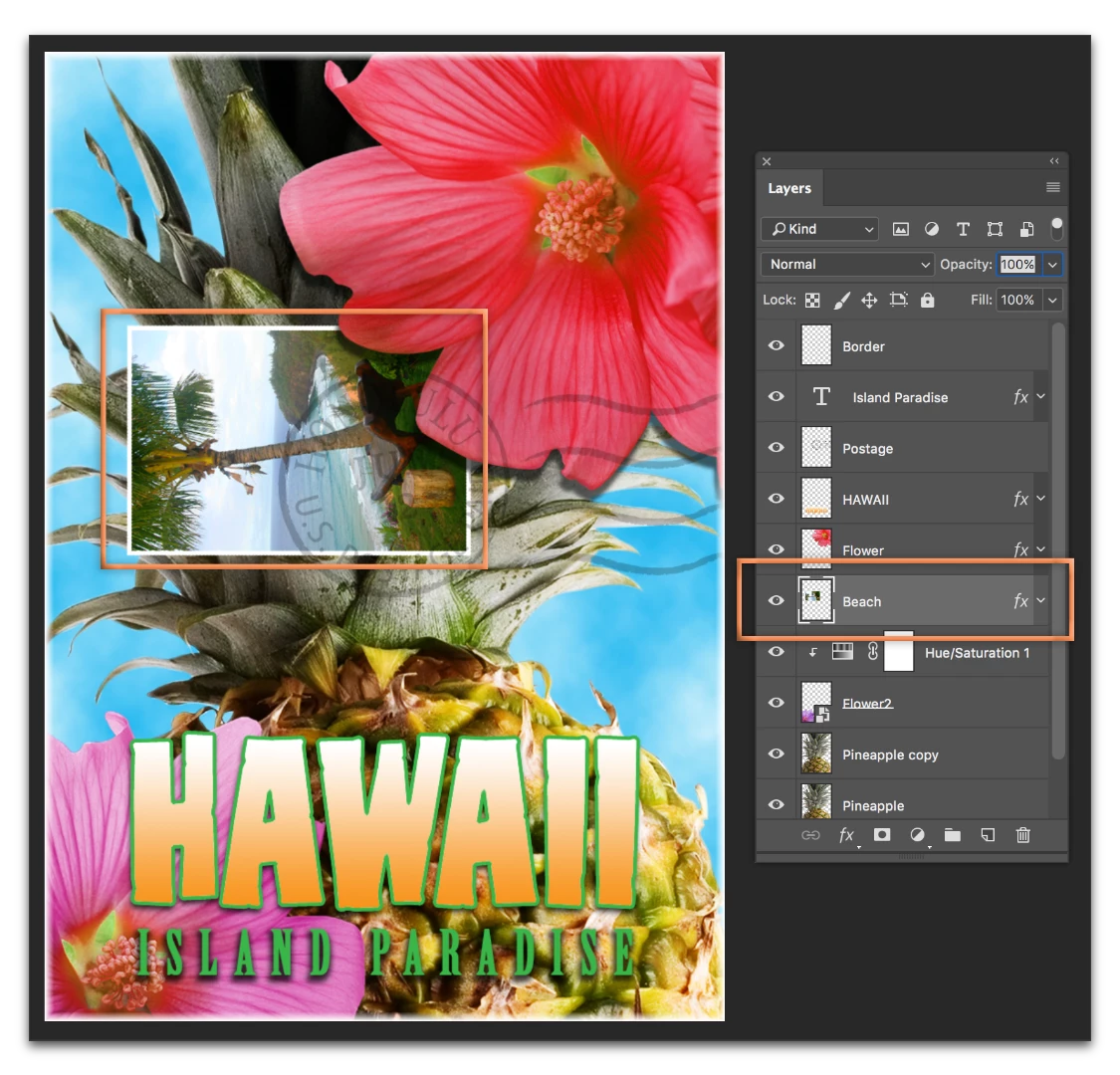Expand effects on Island Paradise layer
Viewport: 1120px width, 1075px height.
pos(1040,396)
